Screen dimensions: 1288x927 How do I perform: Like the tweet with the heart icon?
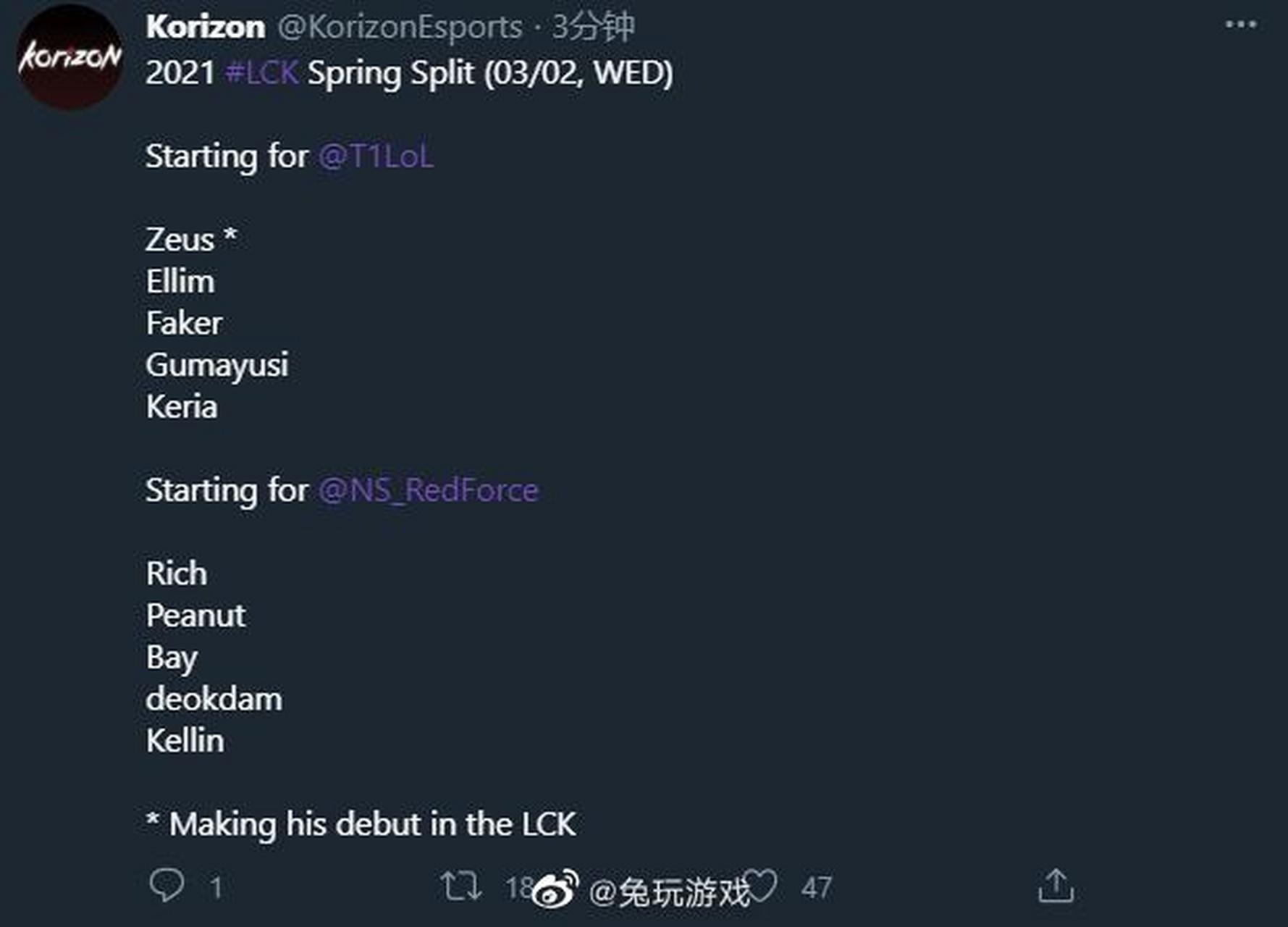762,885
